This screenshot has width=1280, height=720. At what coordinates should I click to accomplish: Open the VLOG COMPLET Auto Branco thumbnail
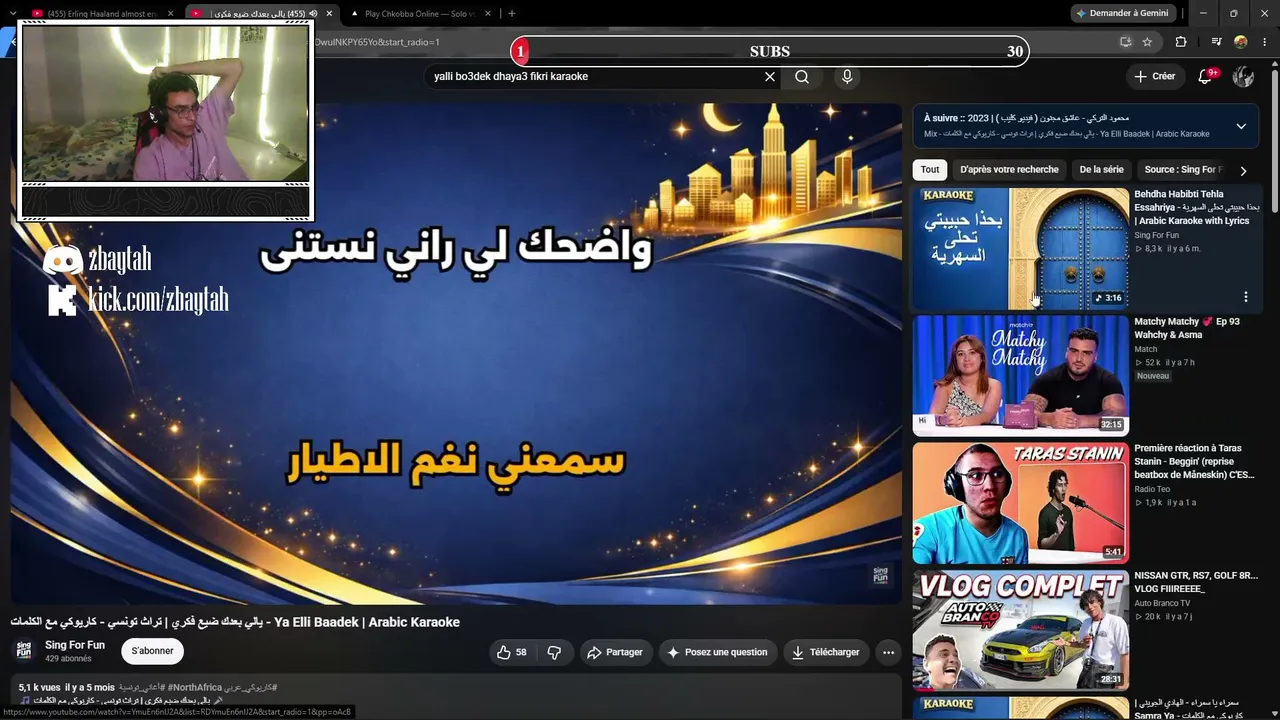click(1021, 630)
